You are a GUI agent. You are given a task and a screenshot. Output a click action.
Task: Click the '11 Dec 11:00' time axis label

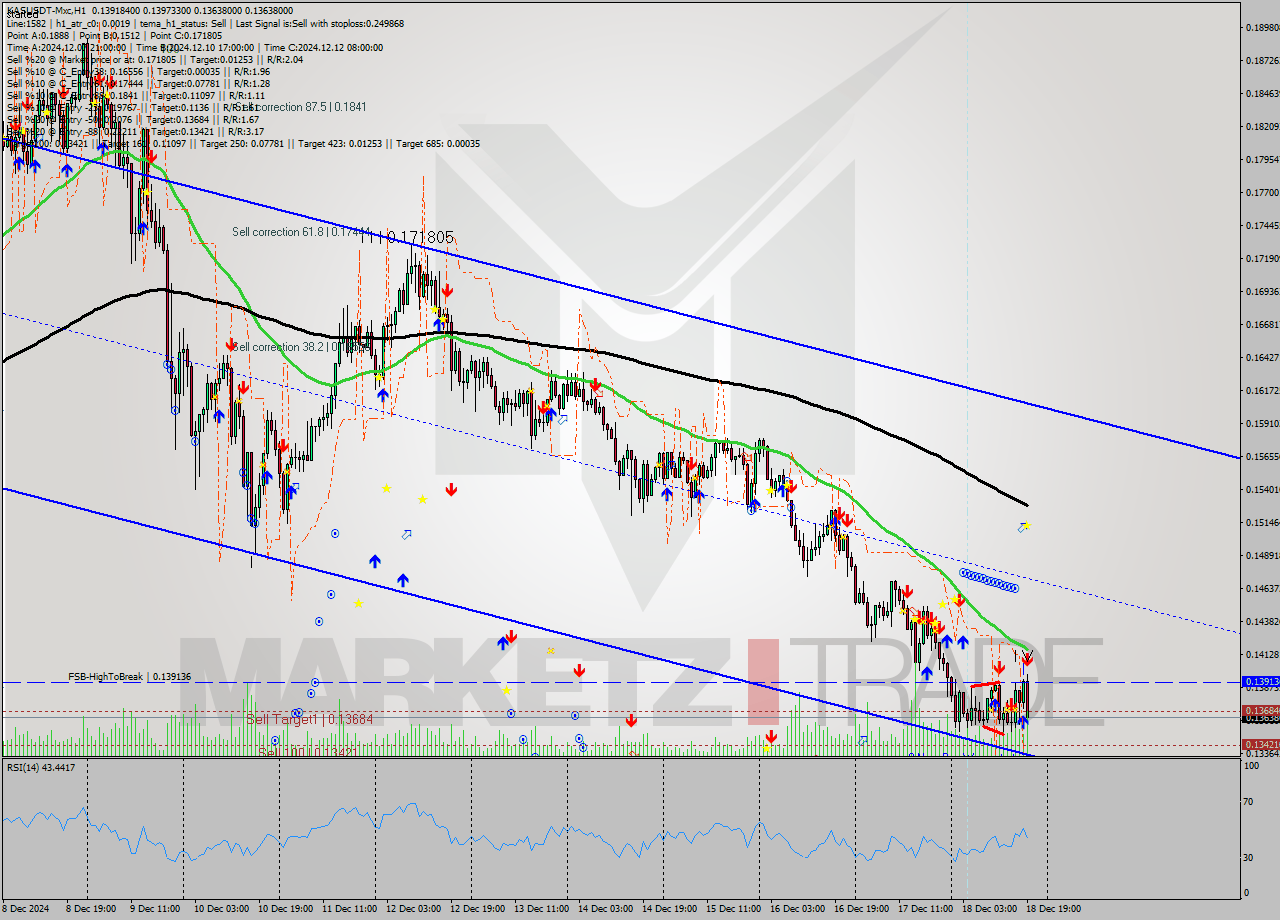click(x=349, y=908)
